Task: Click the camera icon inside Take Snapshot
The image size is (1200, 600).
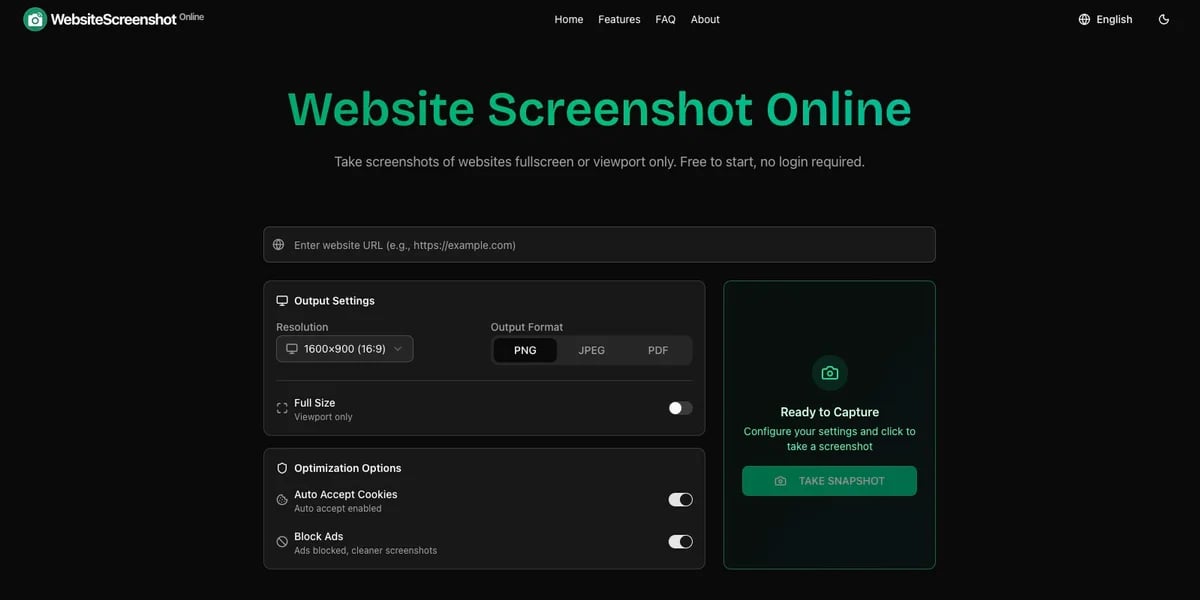Action: click(x=781, y=481)
